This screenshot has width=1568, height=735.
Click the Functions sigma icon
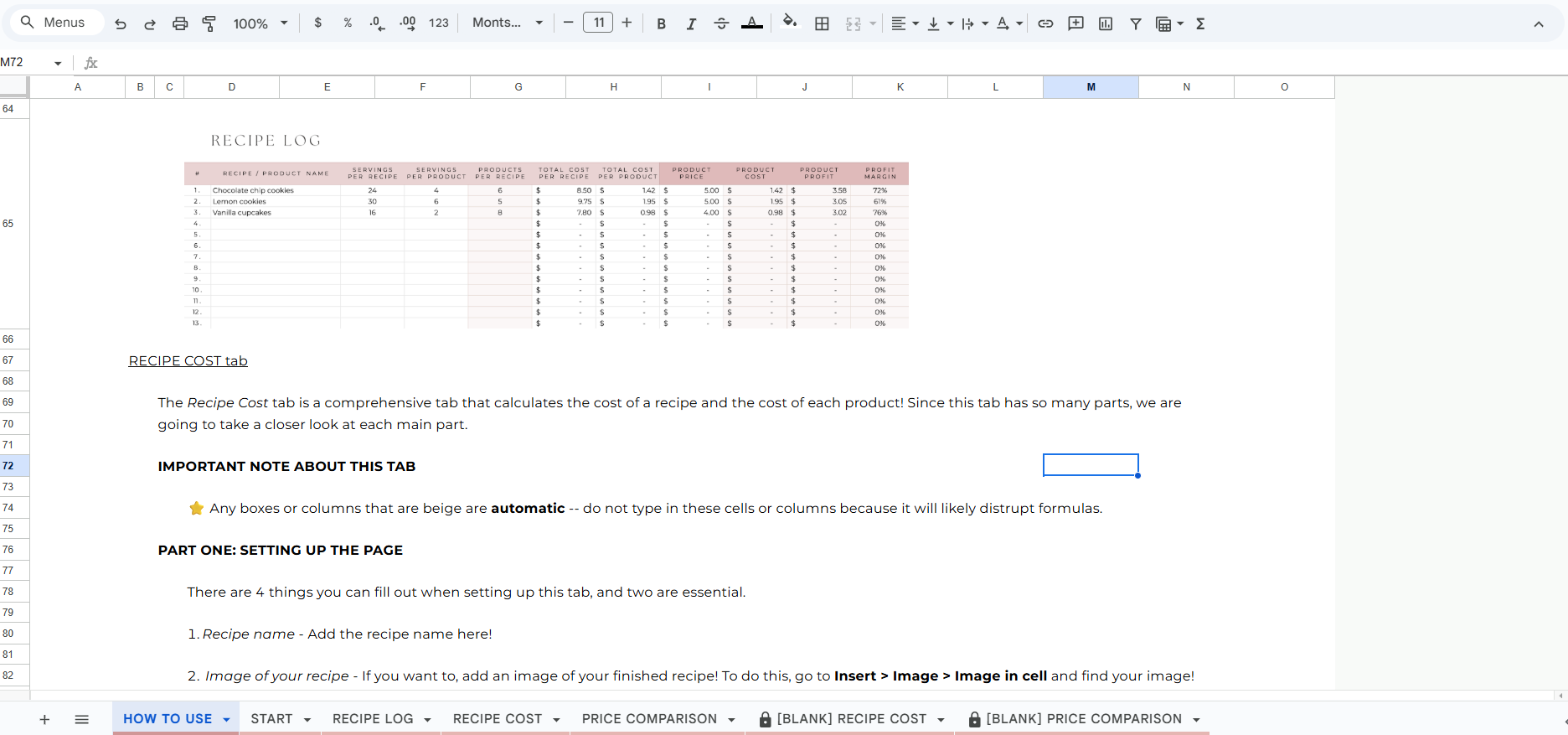tap(1200, 23)
